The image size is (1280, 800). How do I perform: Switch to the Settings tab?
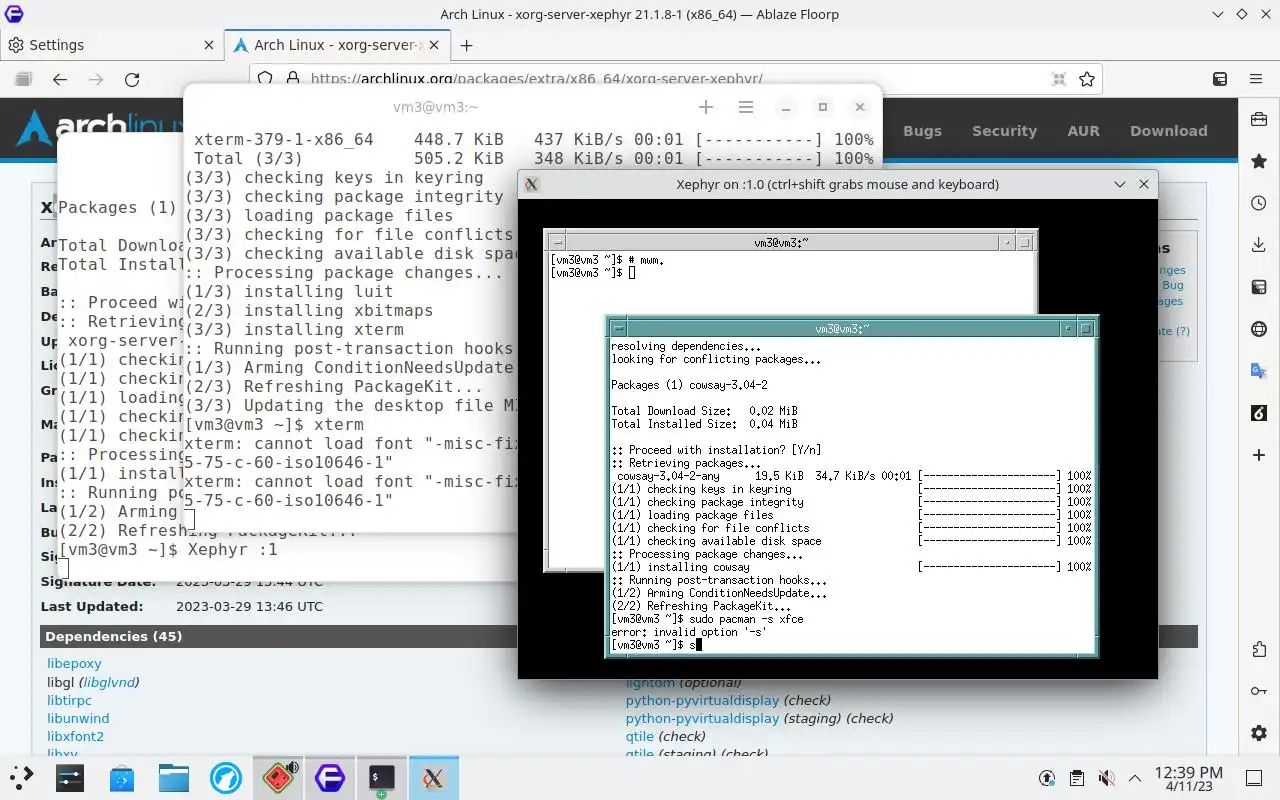pyautogui.click(x=110, y=45)
